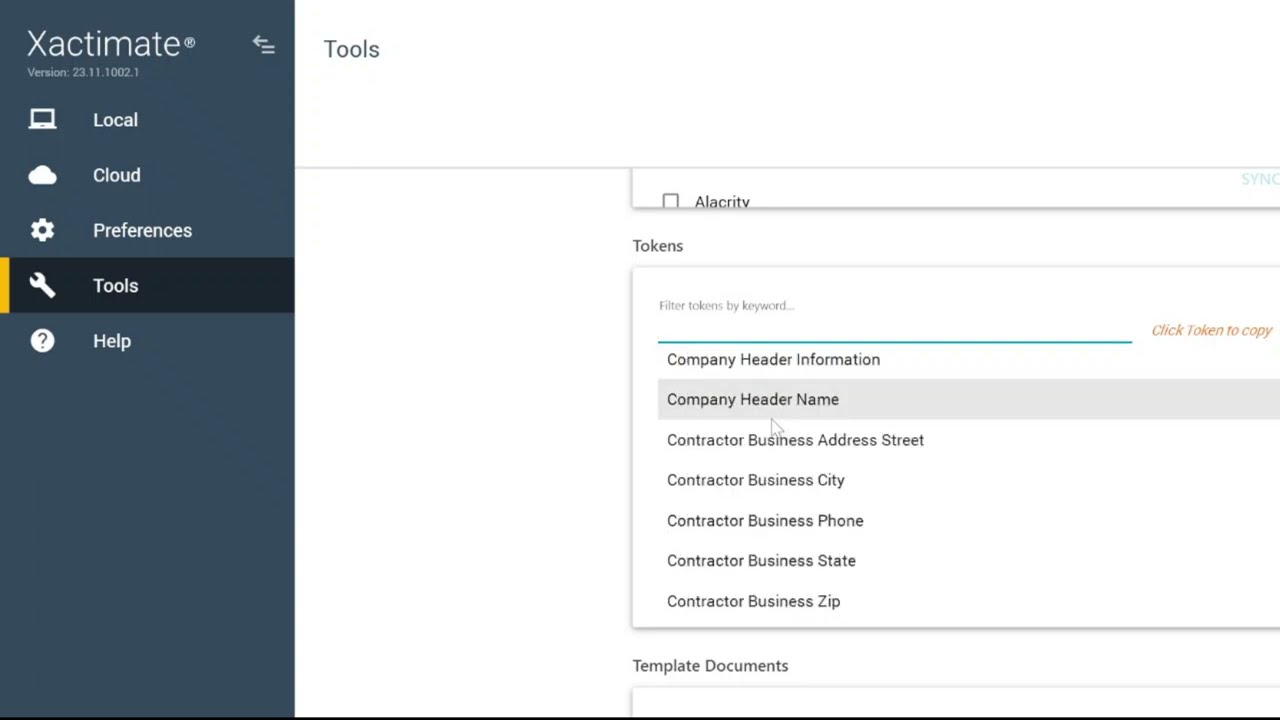This screenshot has height=720, width=1280.
Task: Click the Help question mark icon
Action: pos(42,341)
